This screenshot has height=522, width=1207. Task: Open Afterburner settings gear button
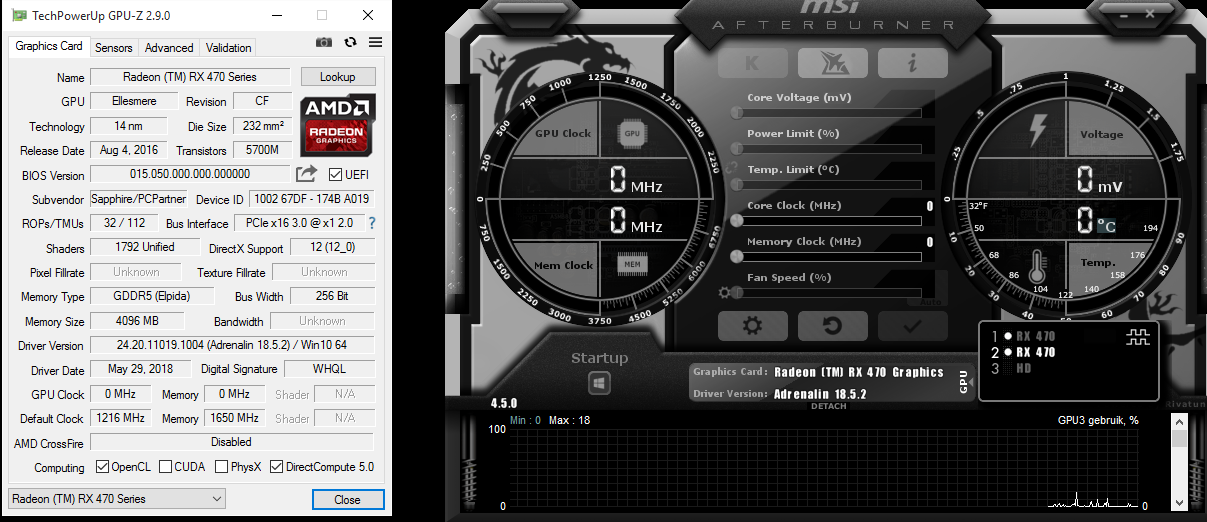point(752,325)
